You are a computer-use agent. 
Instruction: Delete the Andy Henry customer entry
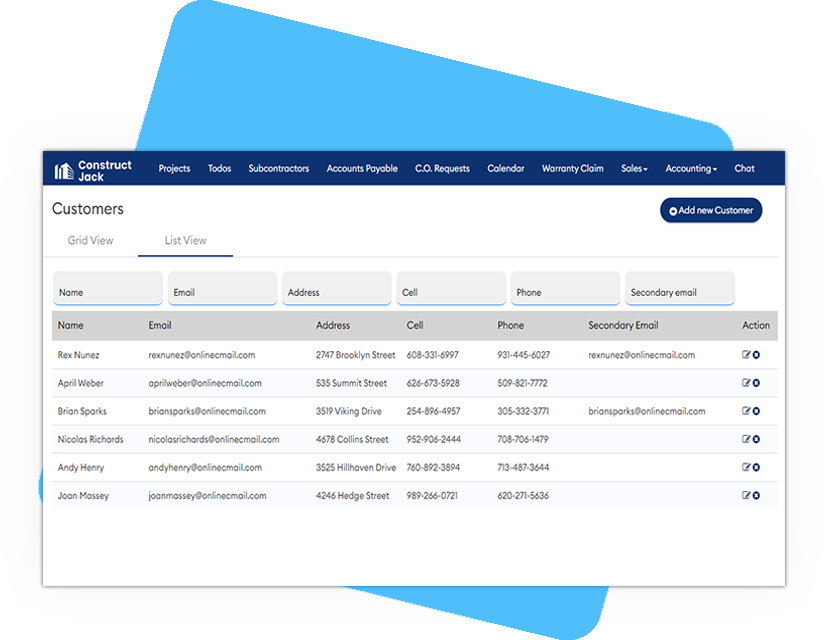tap(756, 467)
